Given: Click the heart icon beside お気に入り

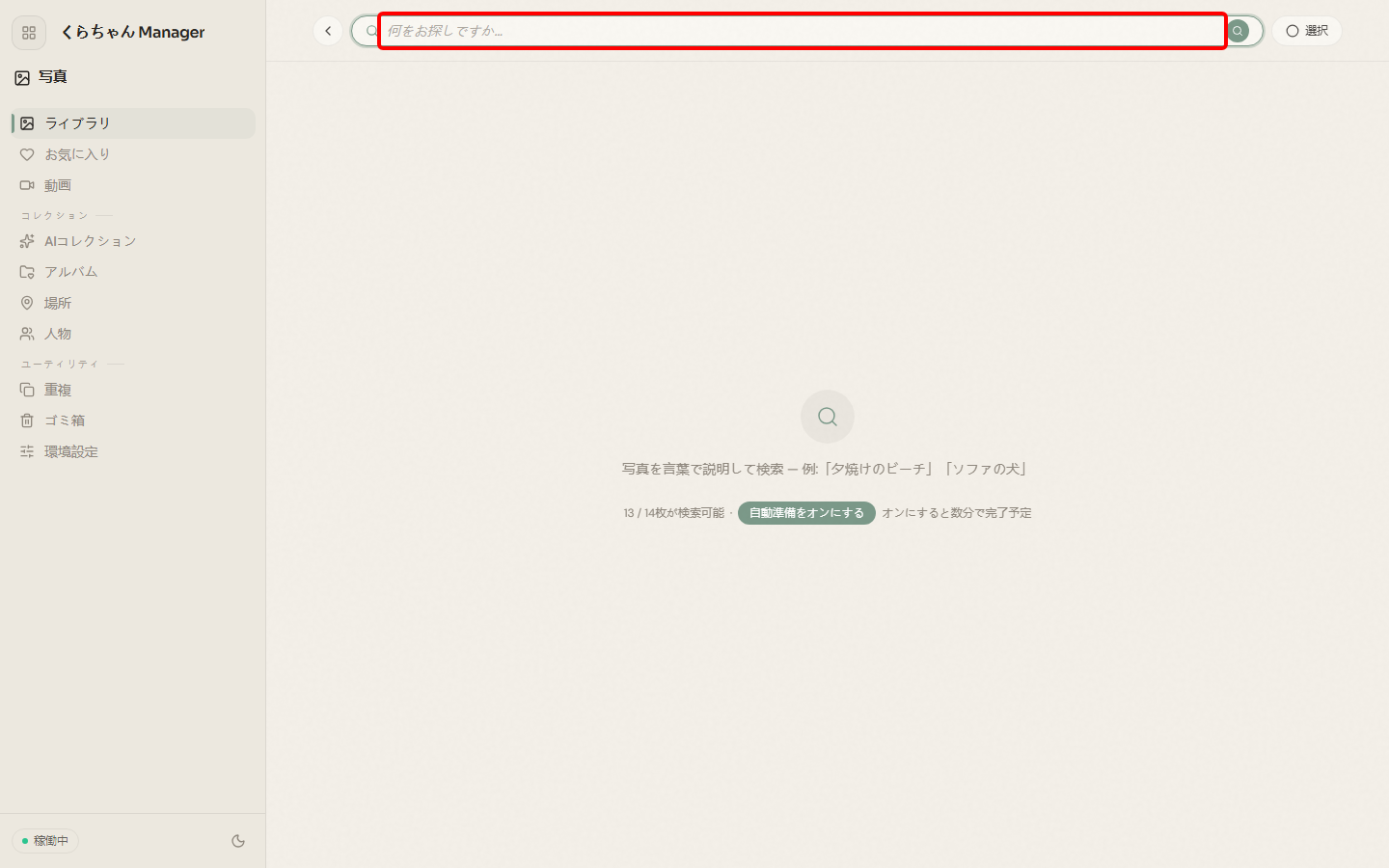Looking at the screenshot, I should [27, 154].
